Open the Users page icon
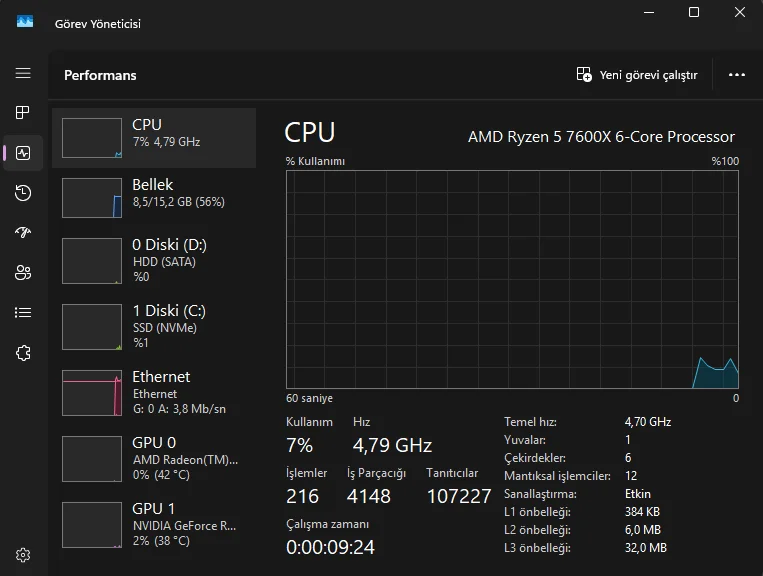The height and width of the screenshot is (576, 763). point(23,272)
